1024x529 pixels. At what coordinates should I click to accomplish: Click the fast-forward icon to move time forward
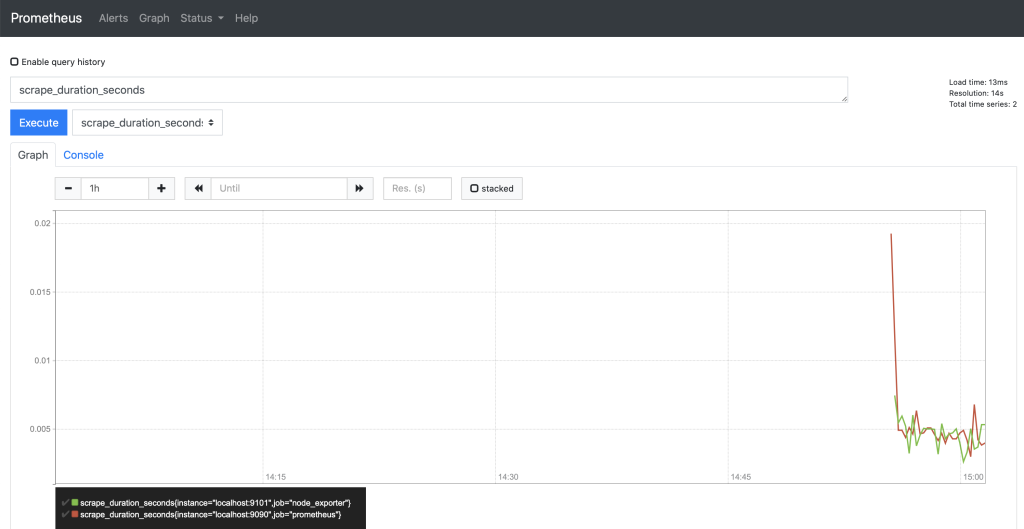(360, 188)
